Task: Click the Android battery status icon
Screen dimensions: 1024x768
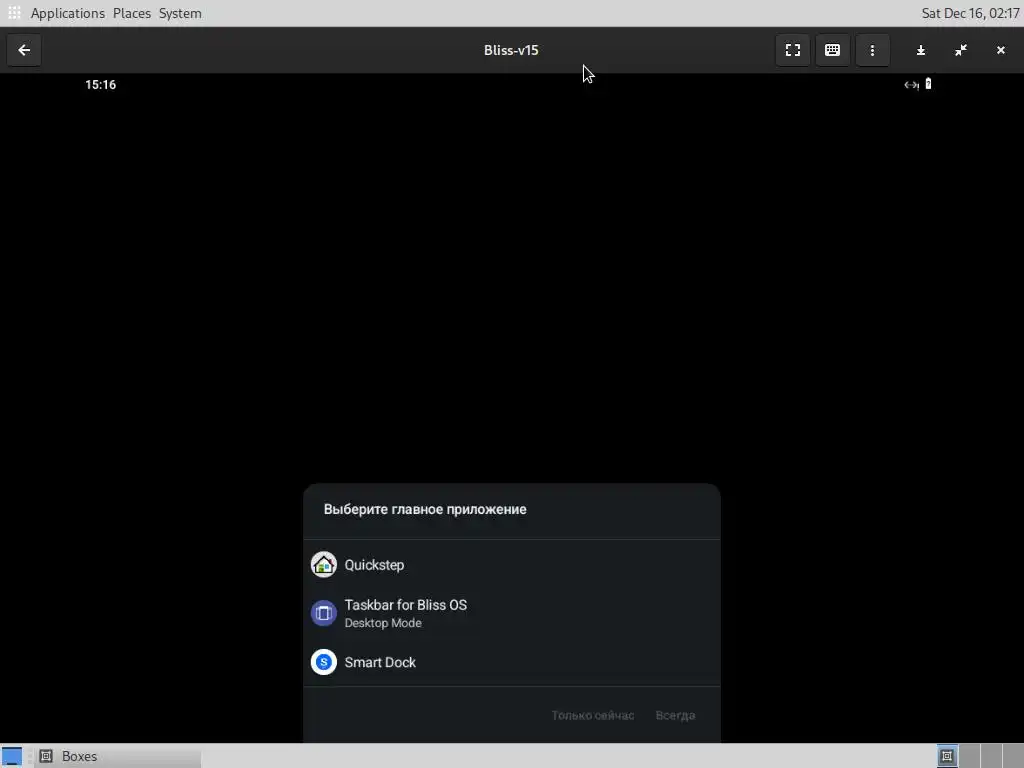Action: click(x=928, y=84)
